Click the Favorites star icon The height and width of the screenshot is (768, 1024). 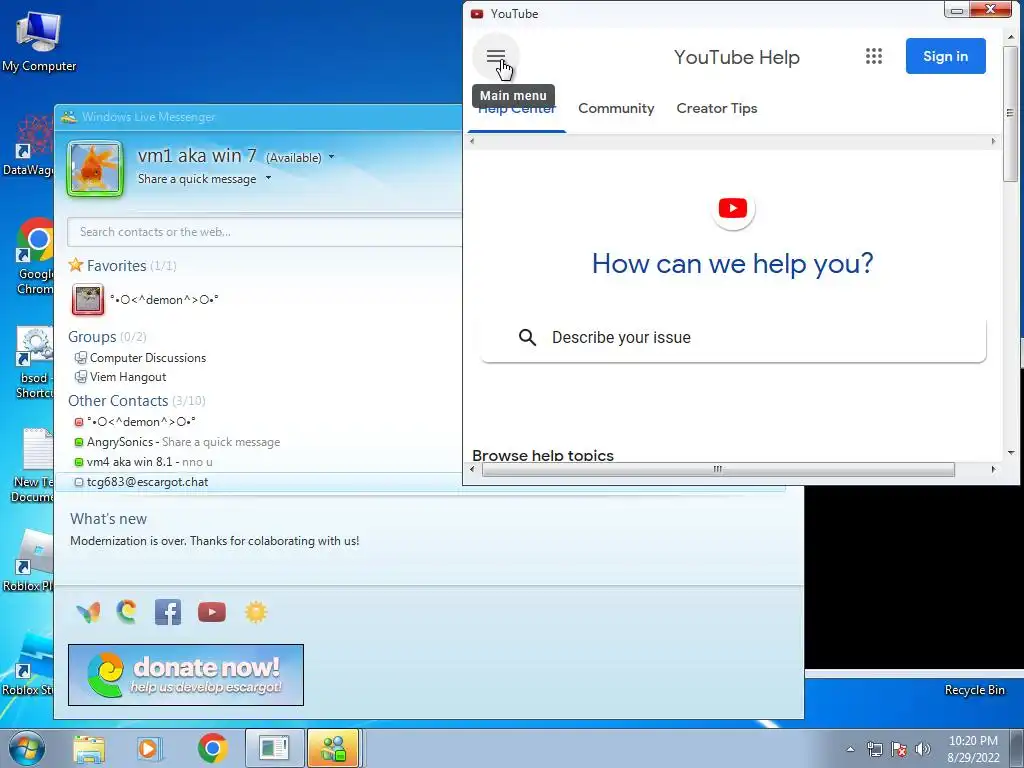coord(76,264)
